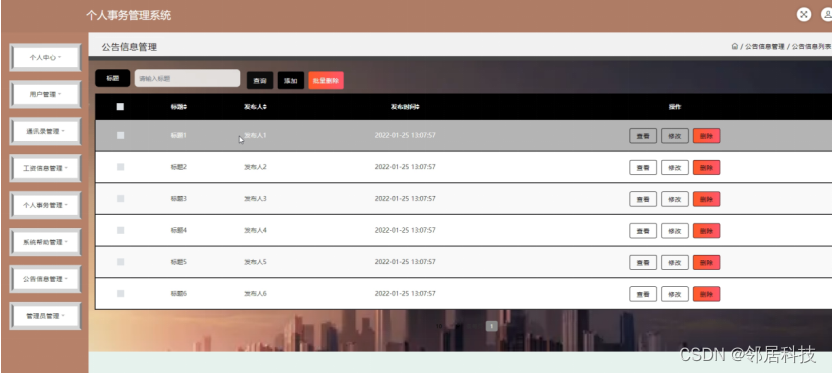
Task: Click the 添加 add button
Action: [x=291, y=81]
